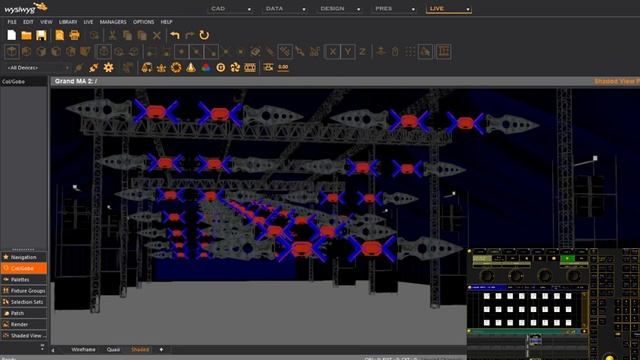Undo the last action with the arrow icon

[175, 36]
